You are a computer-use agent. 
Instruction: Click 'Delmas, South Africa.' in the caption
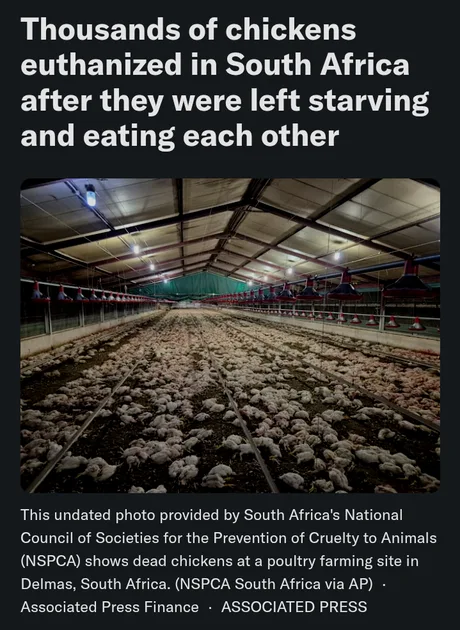click(96, 584)
